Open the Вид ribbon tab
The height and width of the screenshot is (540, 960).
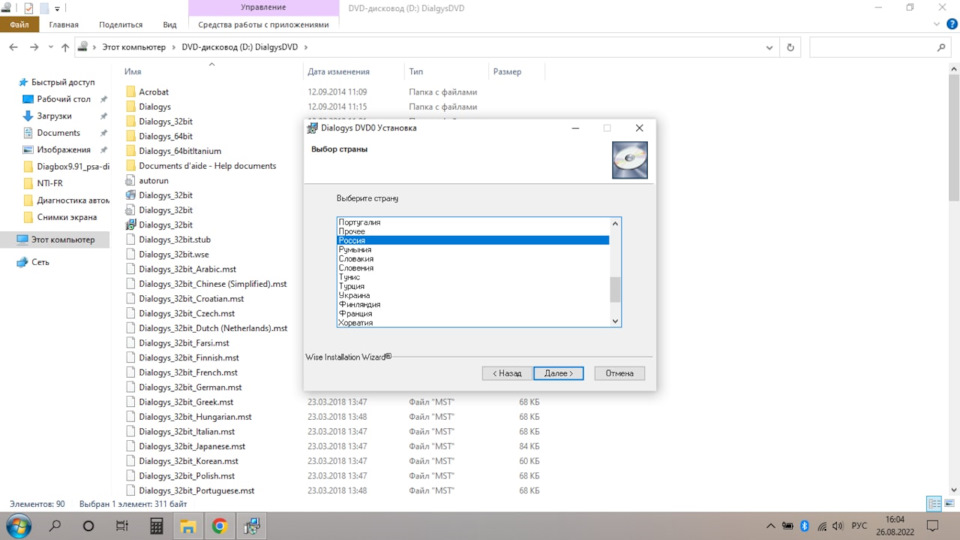[x=170, y=24]
